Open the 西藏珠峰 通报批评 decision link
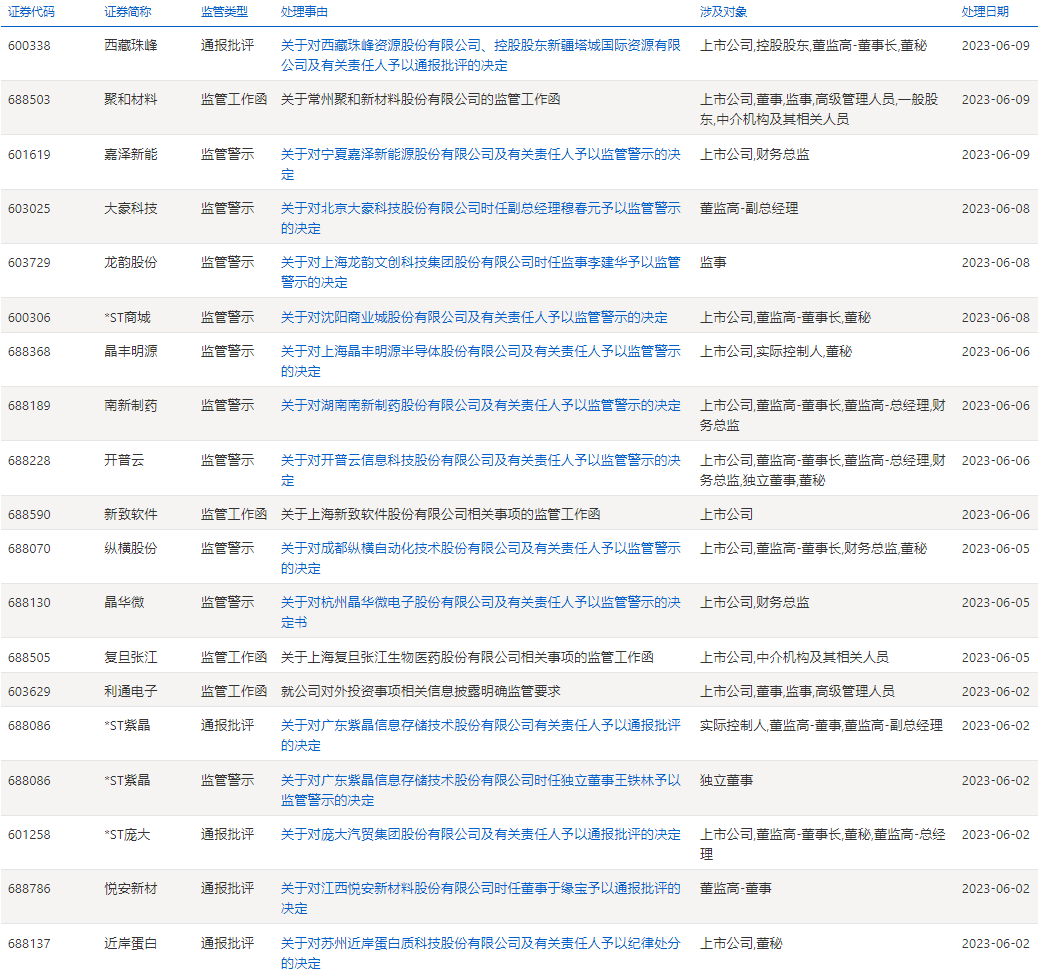 point(480,55)
